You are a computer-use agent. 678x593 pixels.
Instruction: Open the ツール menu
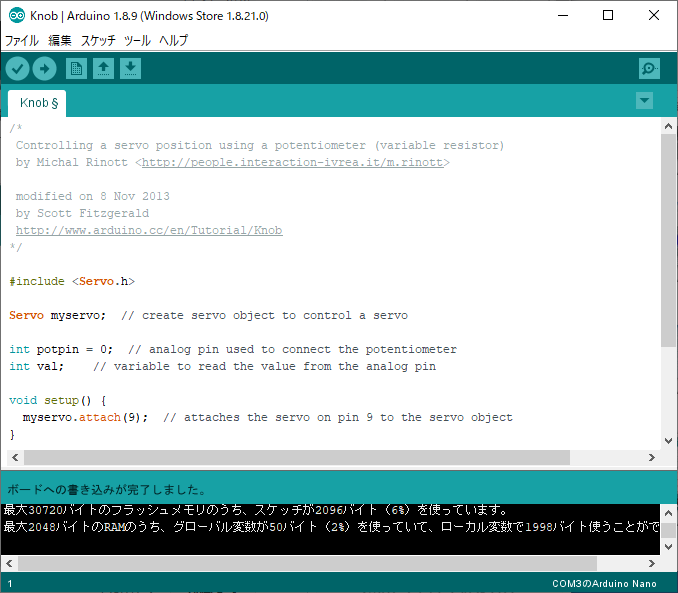(137, 41)
